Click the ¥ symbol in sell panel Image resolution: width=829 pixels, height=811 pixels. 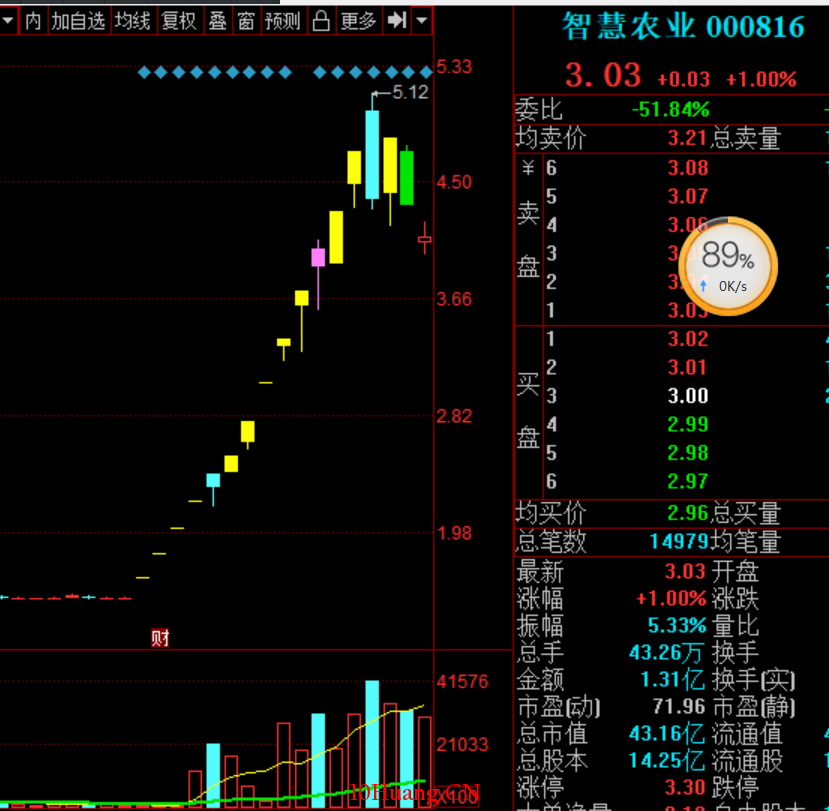[528, 168]
